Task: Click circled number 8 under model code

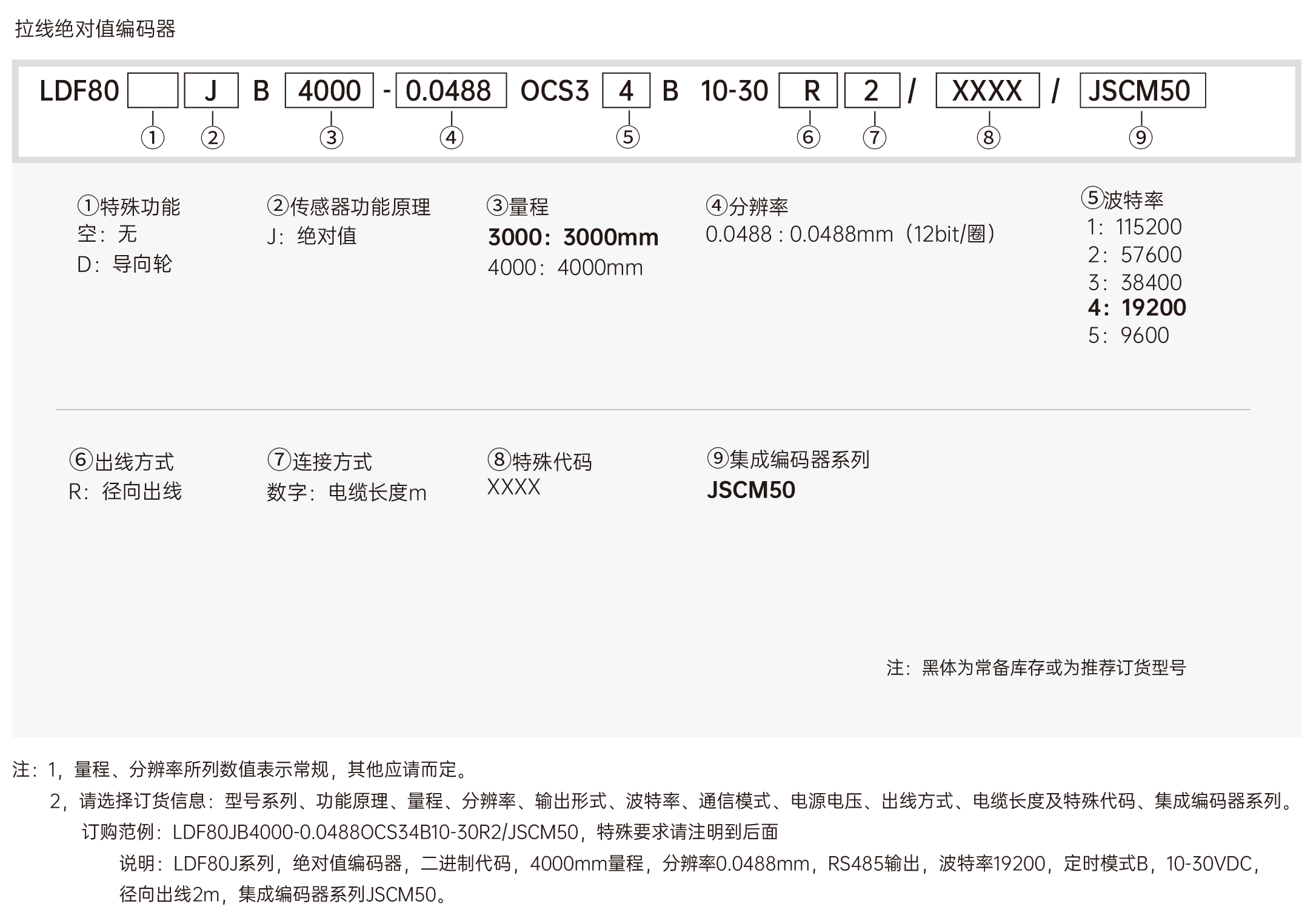Action: click(989, 138)
